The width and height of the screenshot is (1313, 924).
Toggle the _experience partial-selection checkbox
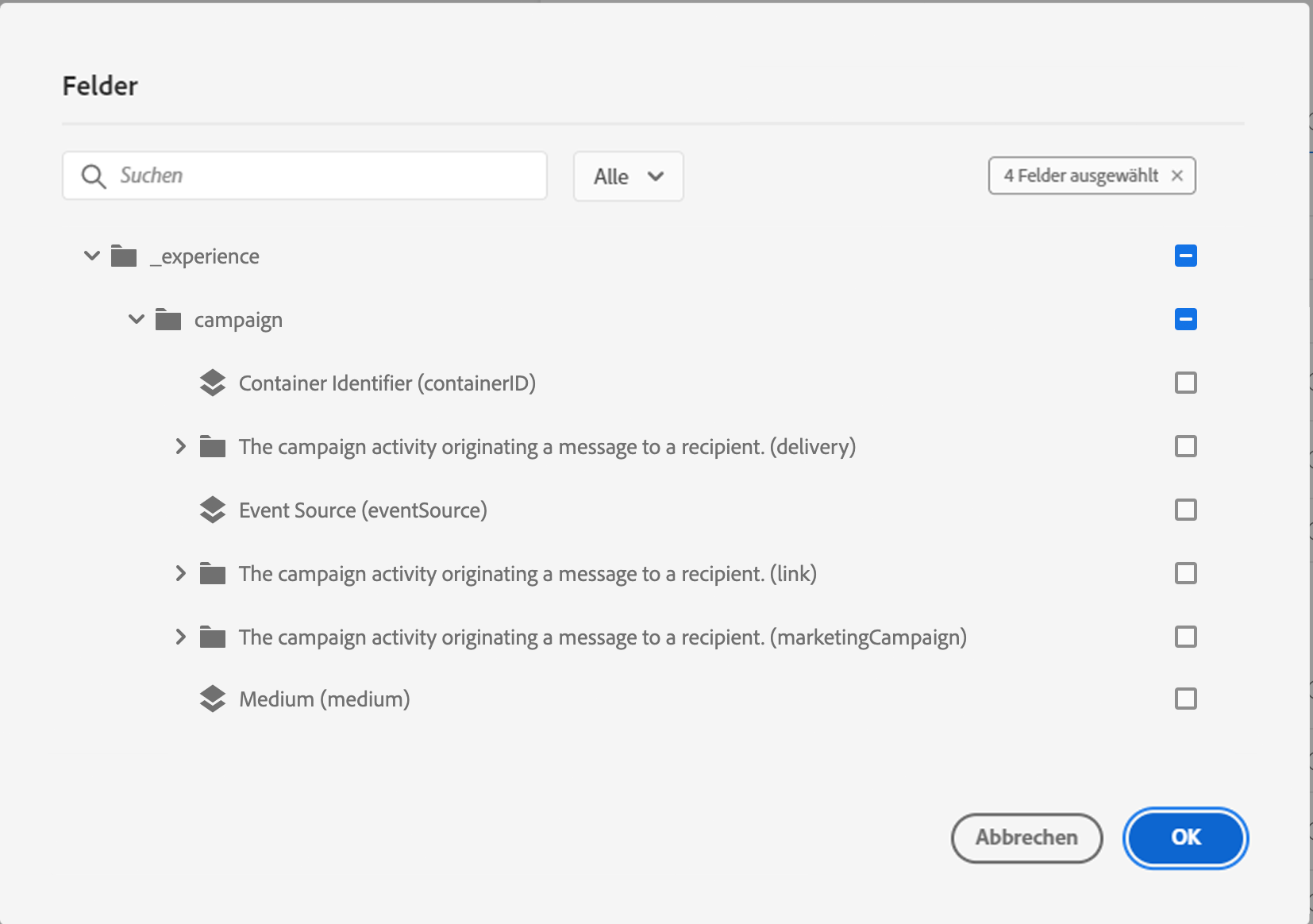click(x=1185, y=256)
